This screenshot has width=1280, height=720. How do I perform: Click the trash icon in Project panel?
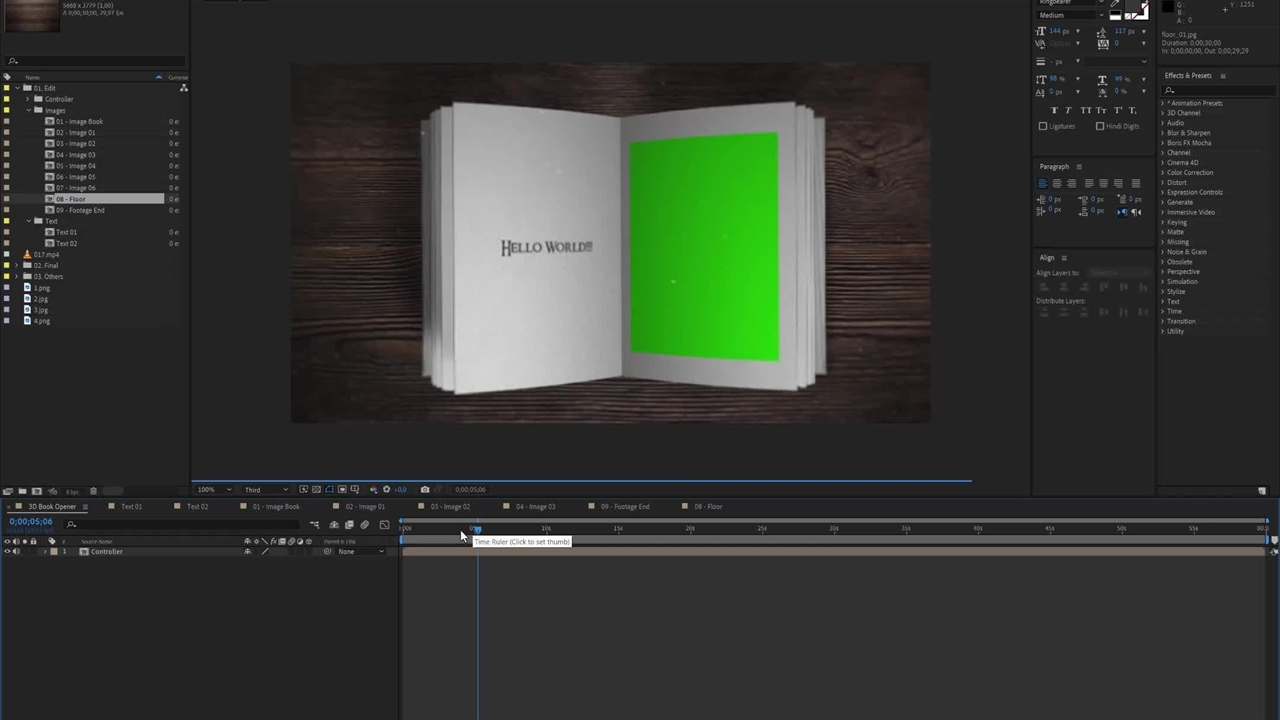coord(93,491)
